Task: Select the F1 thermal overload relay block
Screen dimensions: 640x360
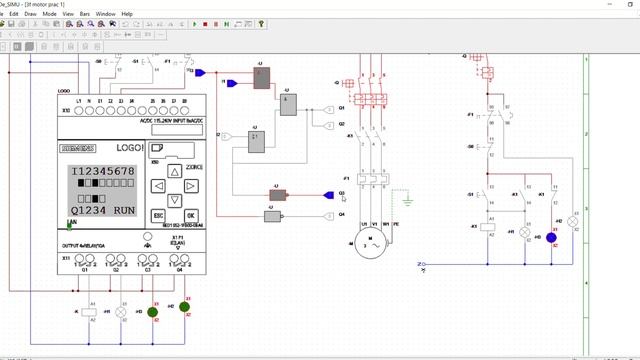Action: (373, 179)
